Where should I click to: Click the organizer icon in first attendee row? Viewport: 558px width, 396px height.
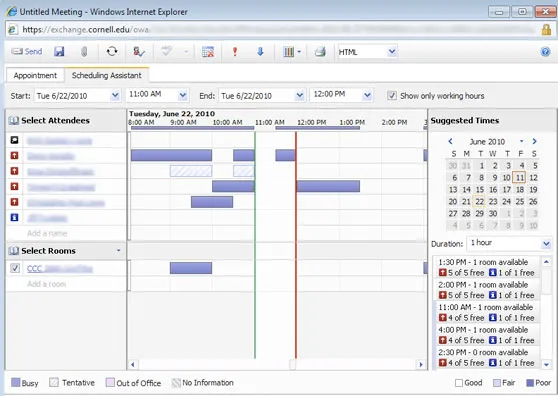click(x=14, y=140)
